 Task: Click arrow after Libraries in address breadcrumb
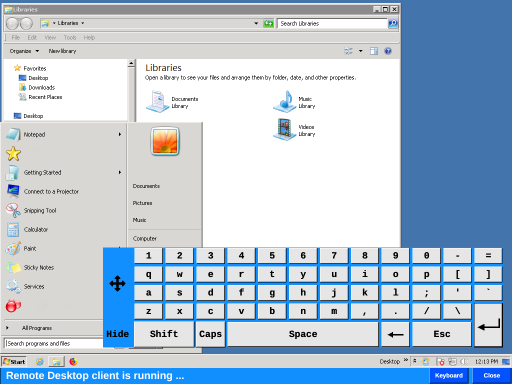(82, 23)
